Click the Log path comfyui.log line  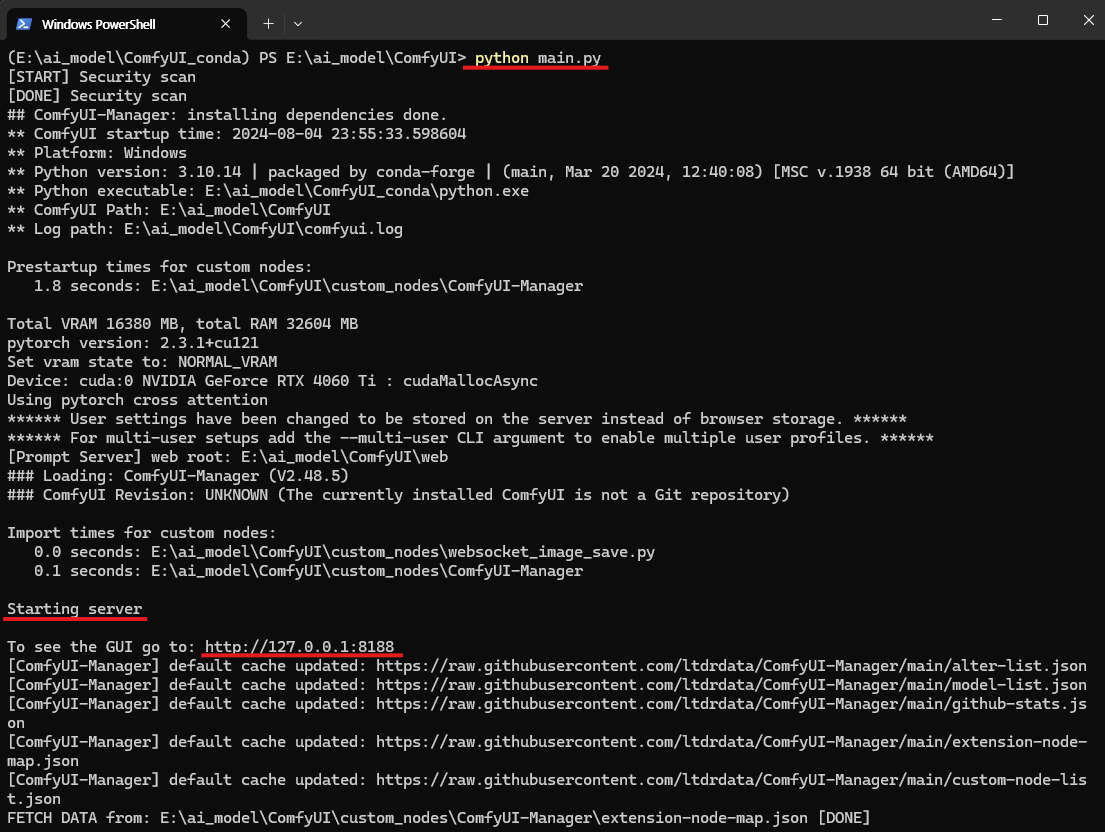coord(205,229)
